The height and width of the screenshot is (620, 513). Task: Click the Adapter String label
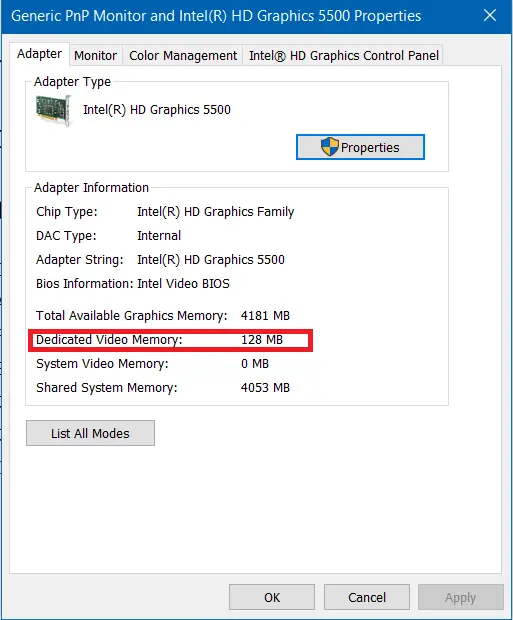point(80,260)
